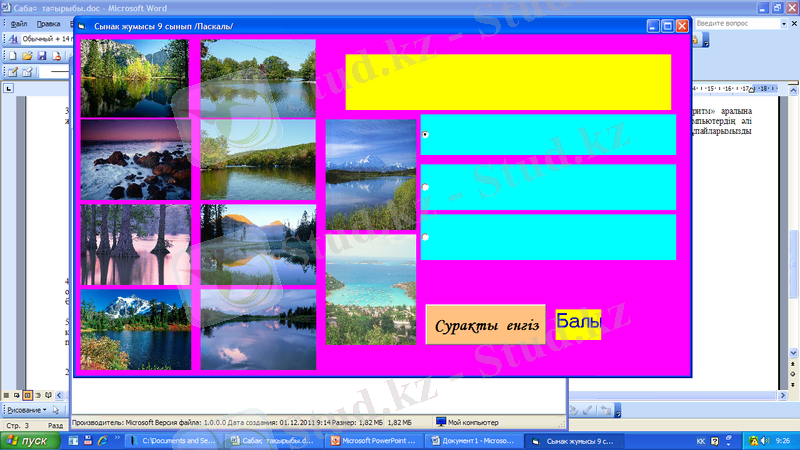Screen dimensions: 800x450
Task: Open the Файл menu
Action: [x=19, y=22]
